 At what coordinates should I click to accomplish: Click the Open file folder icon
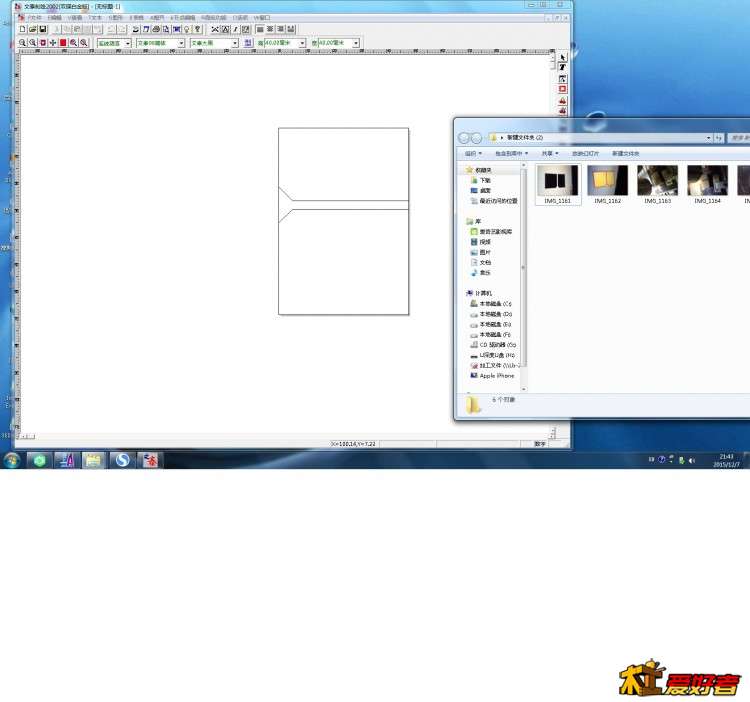click(33, 30)
